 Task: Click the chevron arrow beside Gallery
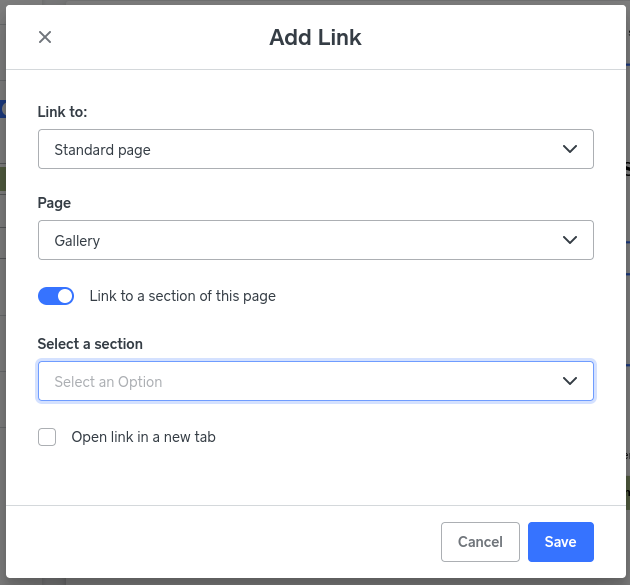pyautogui.click(x=570, y=240)
